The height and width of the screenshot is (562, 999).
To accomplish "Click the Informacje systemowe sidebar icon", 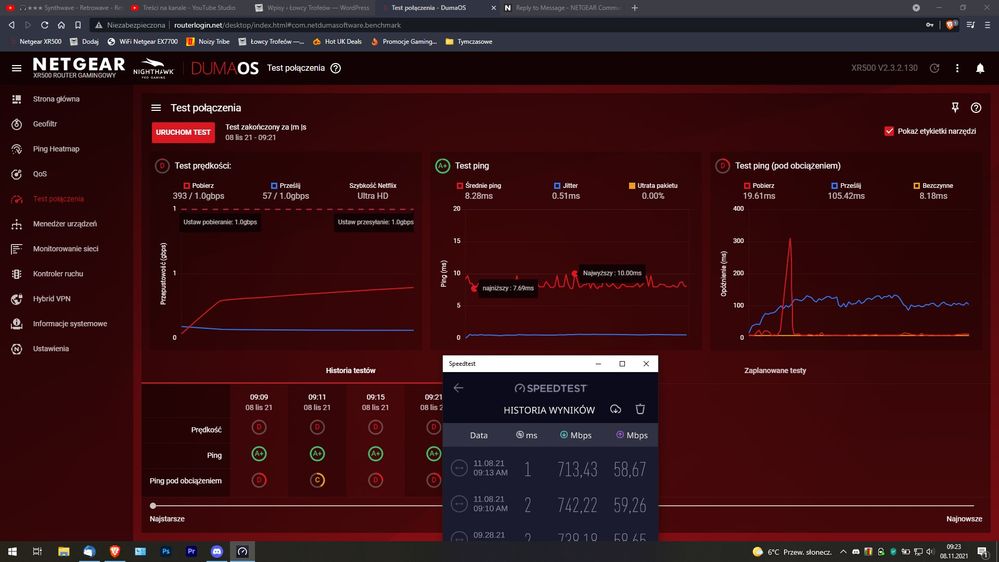I will pyautogui.click(x=17, y=324).
